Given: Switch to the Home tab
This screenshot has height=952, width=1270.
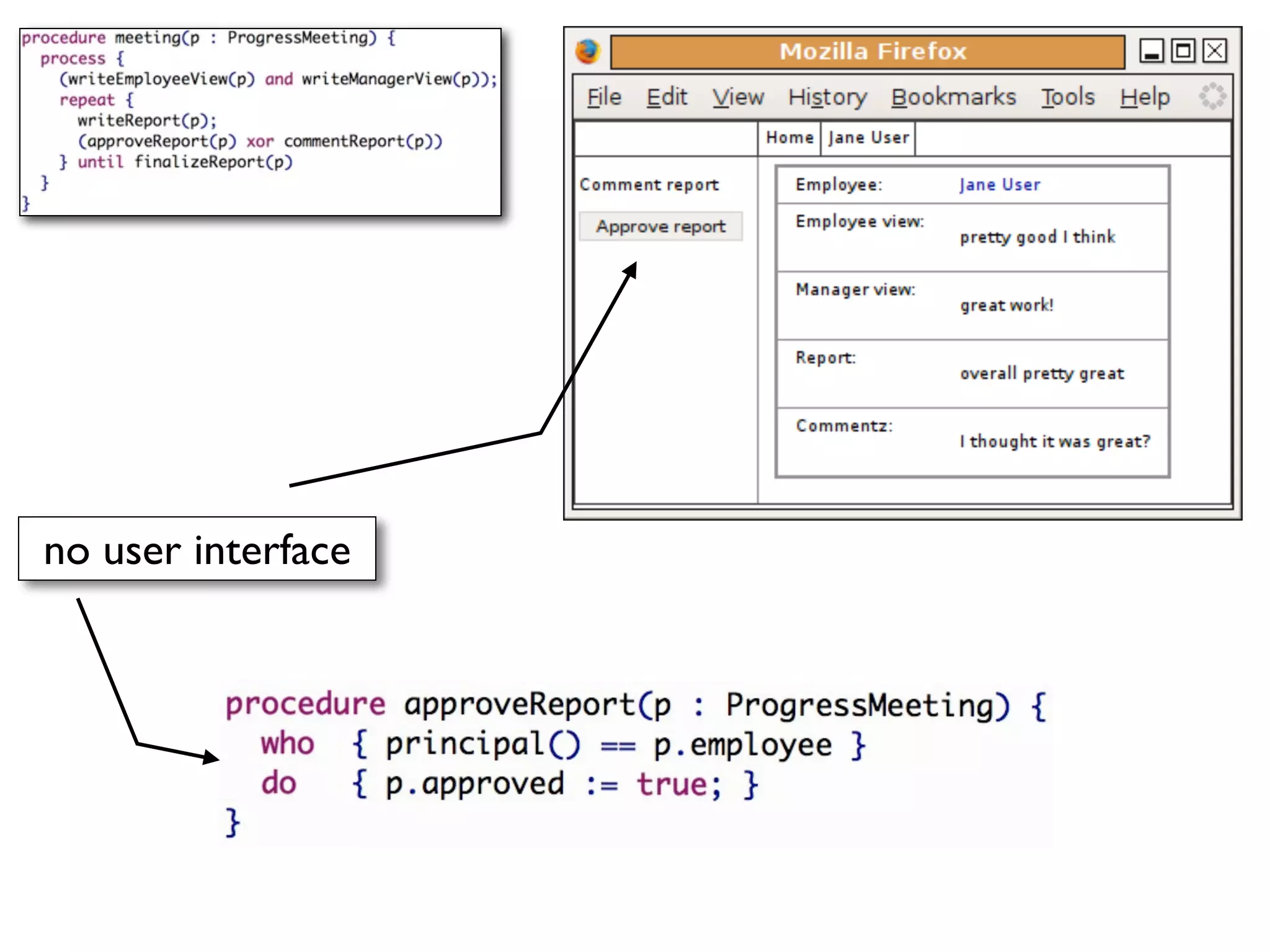Looking at the screenshot, I should tap(789, 138).
